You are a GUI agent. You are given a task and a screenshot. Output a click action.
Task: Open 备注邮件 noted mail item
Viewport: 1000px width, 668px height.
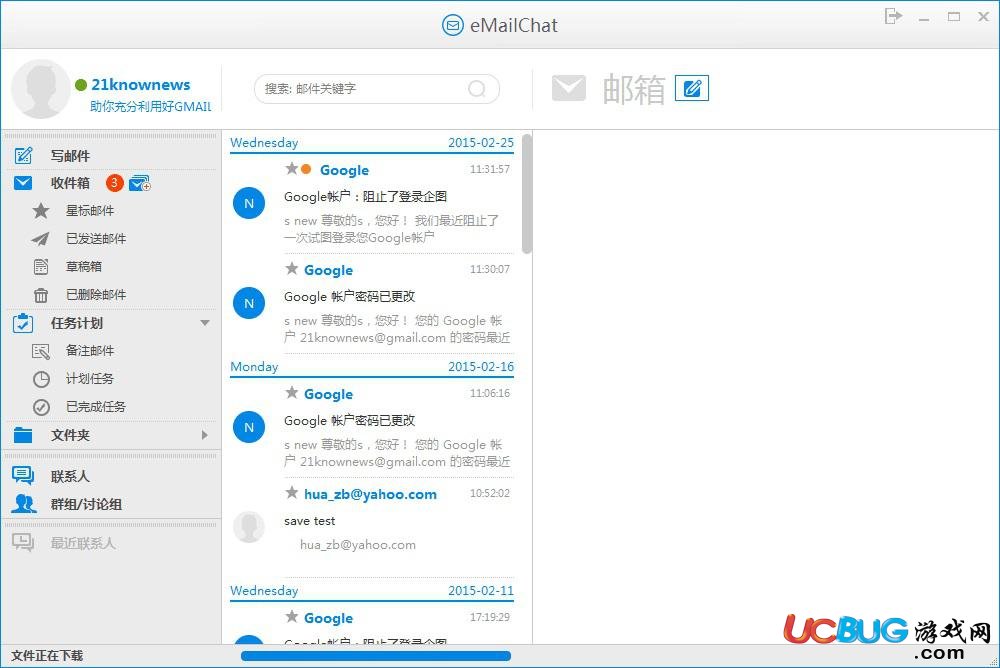pyautogui.click(x=90, y=351)
